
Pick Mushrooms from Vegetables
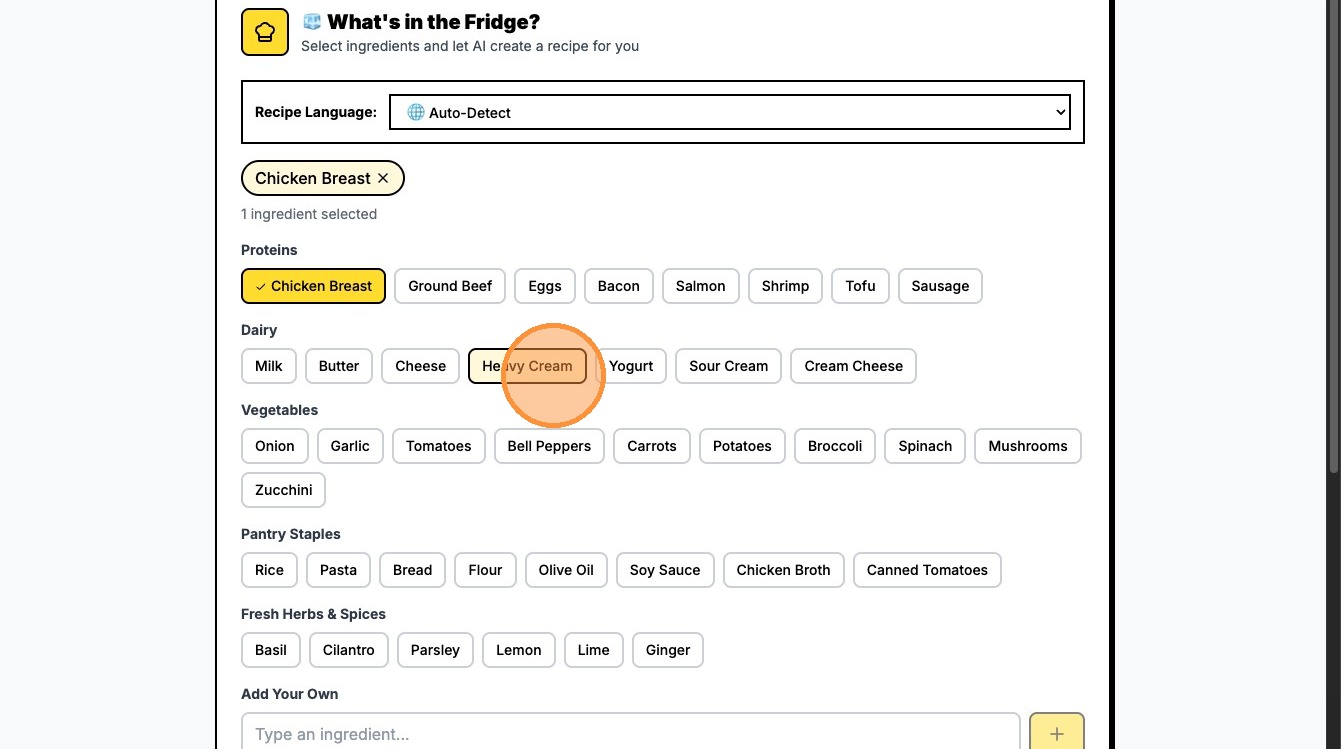point(1027,446)
